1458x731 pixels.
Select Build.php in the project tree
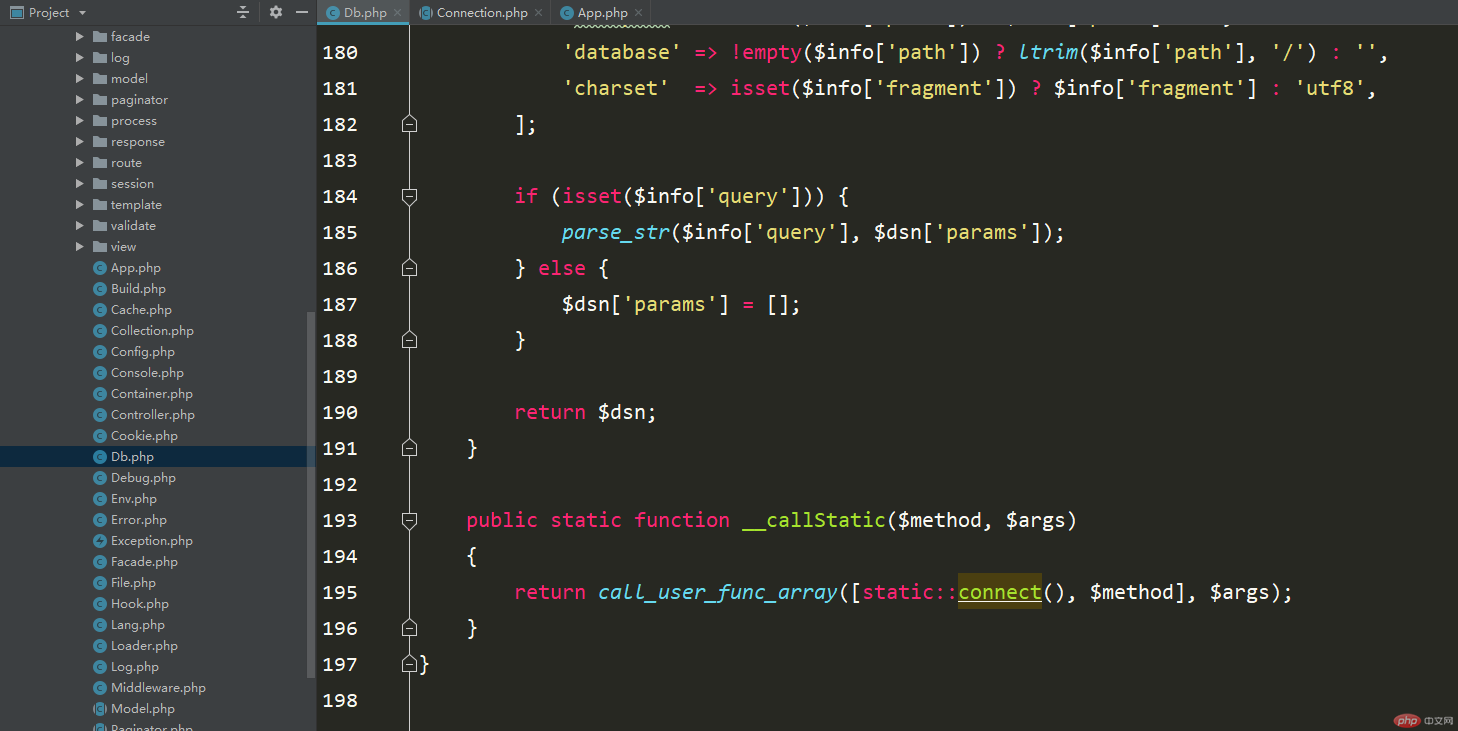point(138,289)
